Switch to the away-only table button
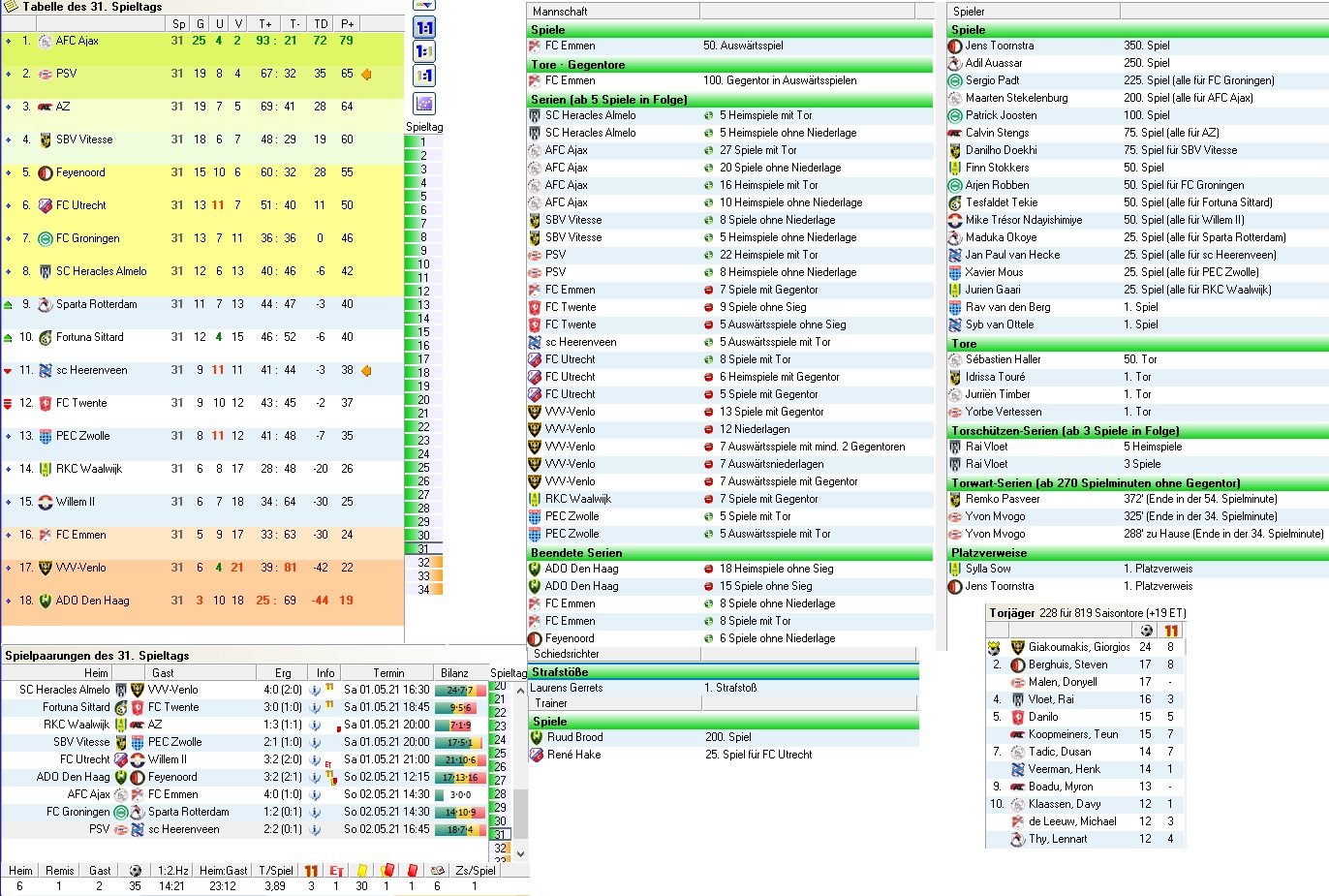 pos(424,76)
